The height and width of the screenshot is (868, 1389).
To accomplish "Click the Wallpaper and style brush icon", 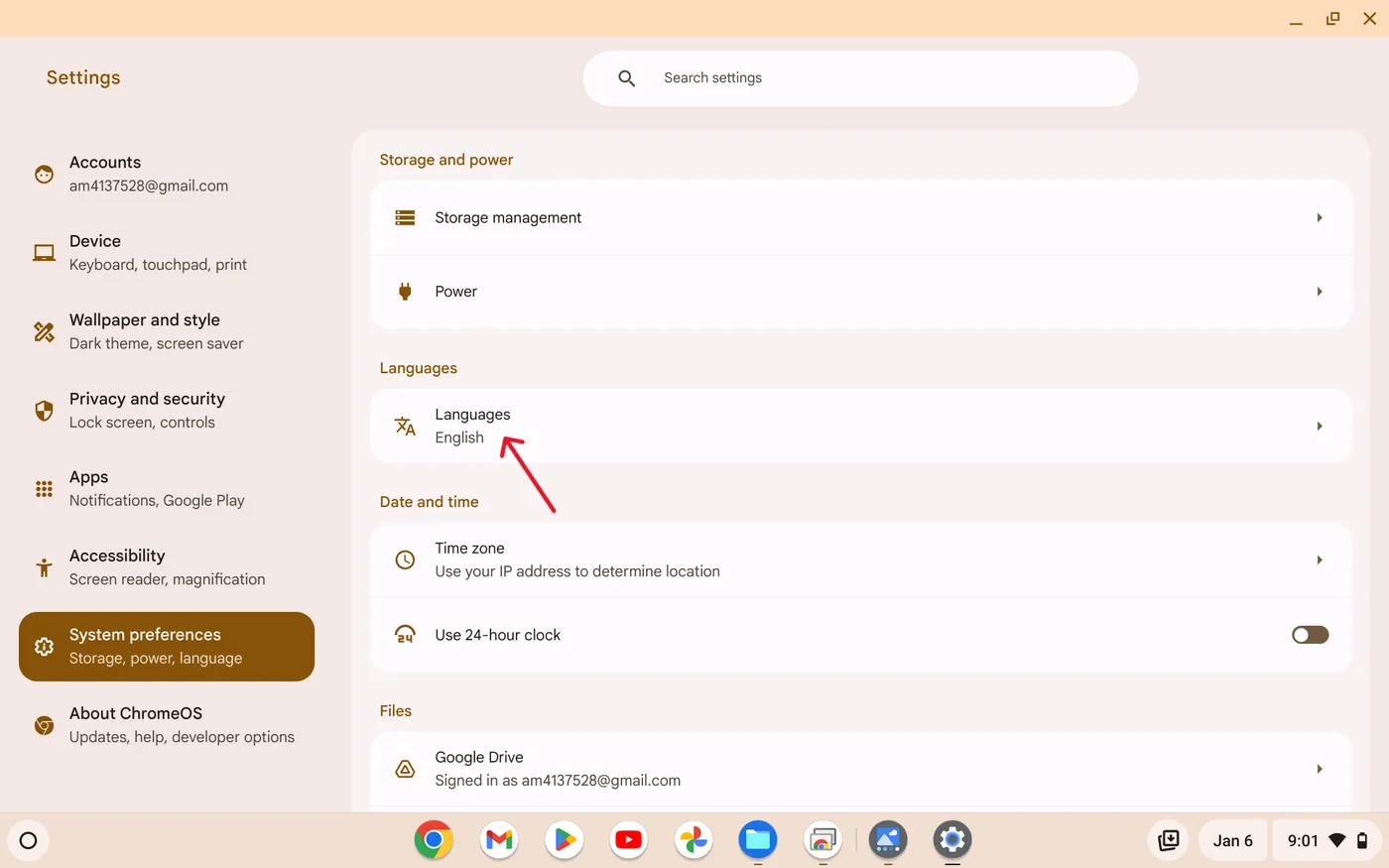I will 44,331.
